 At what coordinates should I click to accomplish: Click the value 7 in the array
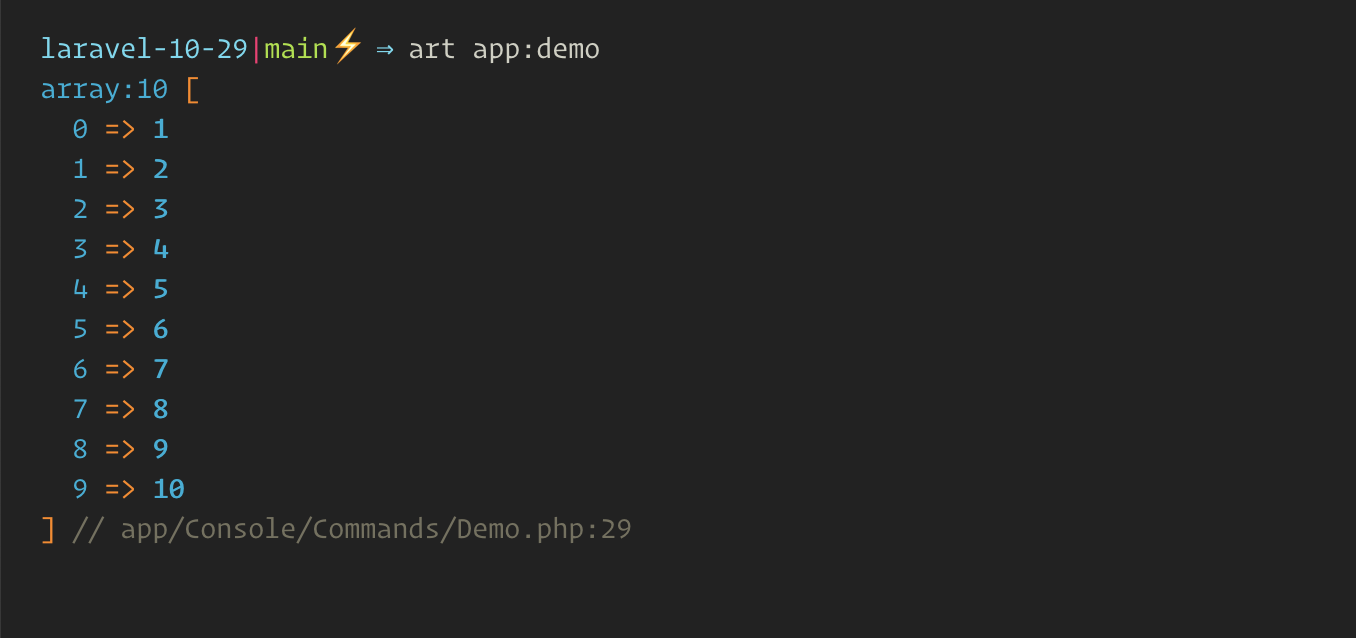click(161, 369)
